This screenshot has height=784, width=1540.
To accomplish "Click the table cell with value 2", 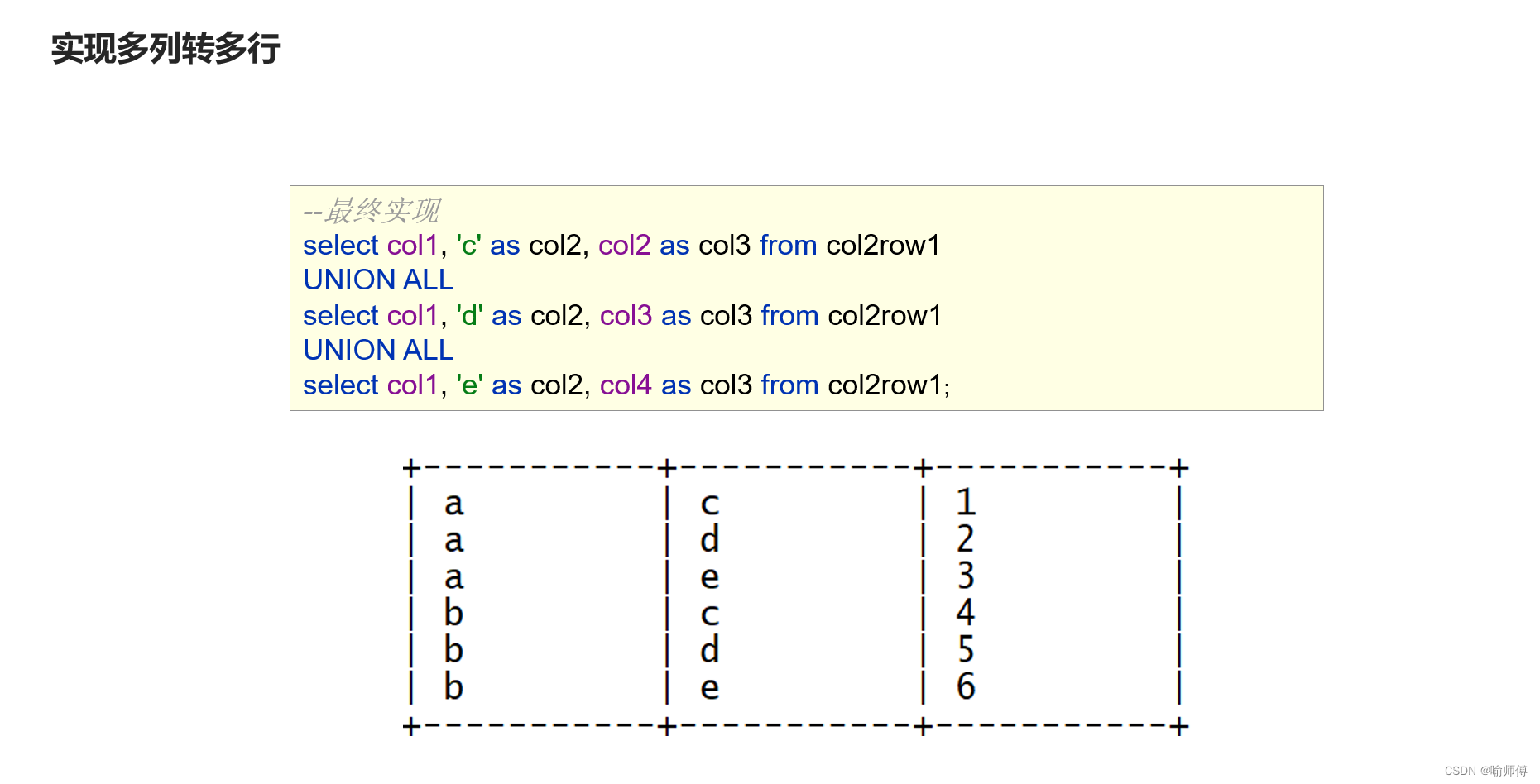I will (966, 538).
